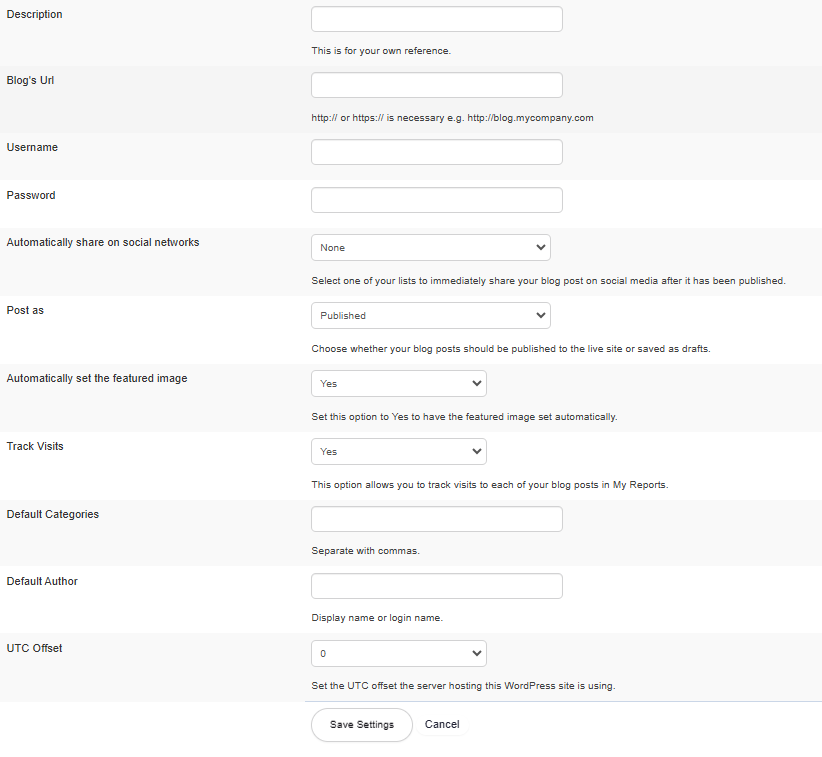
Task: Click into the Password field
Action: 437,200
